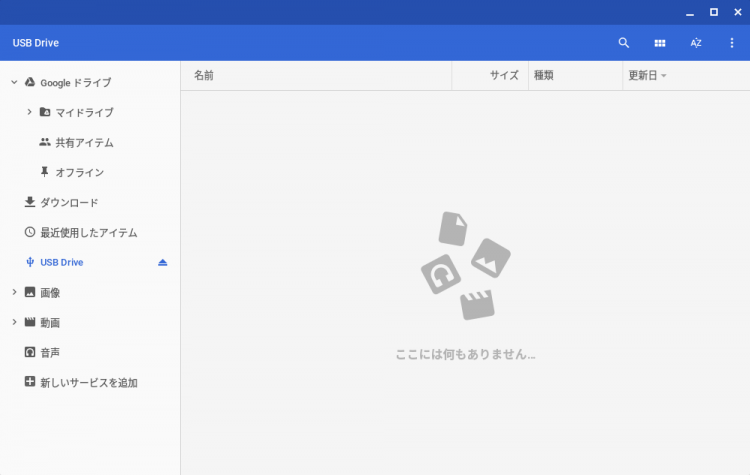
Task: Click the download arrow icon
Action: [x=30, y=202]
